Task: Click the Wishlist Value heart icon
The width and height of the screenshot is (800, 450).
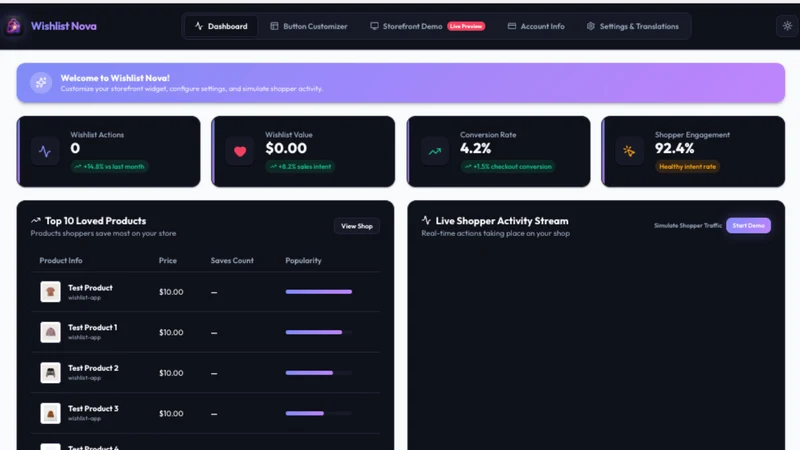Action: (240, 151)
